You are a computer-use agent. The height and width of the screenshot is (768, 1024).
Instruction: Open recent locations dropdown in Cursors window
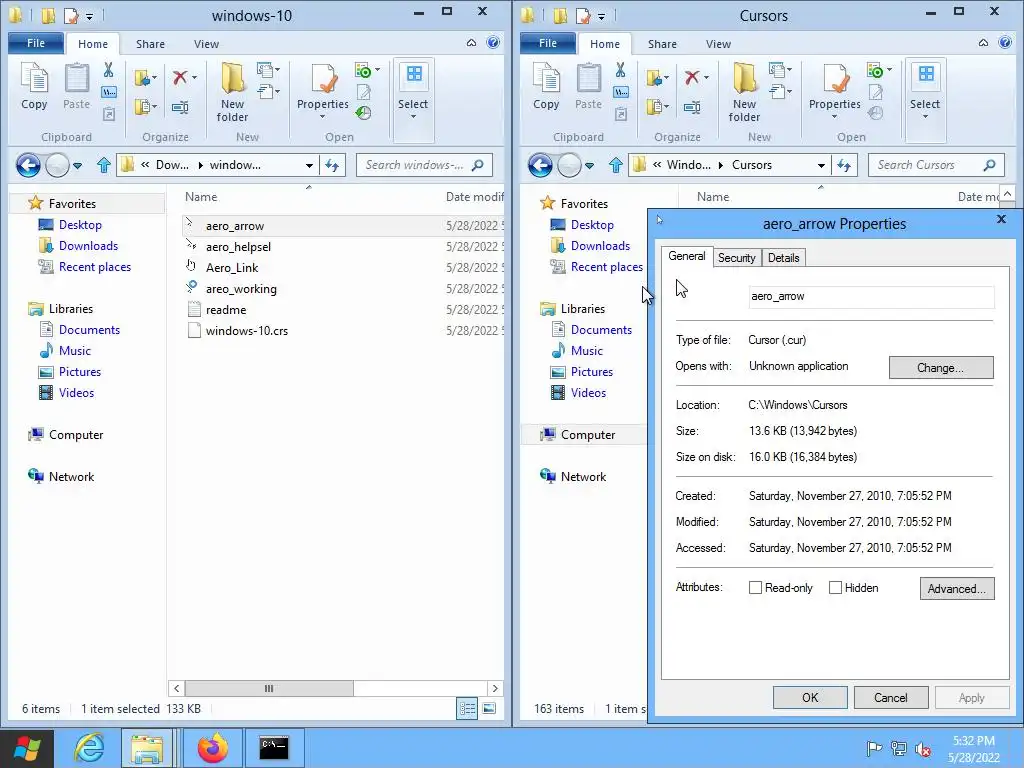(x=590, y=166)
